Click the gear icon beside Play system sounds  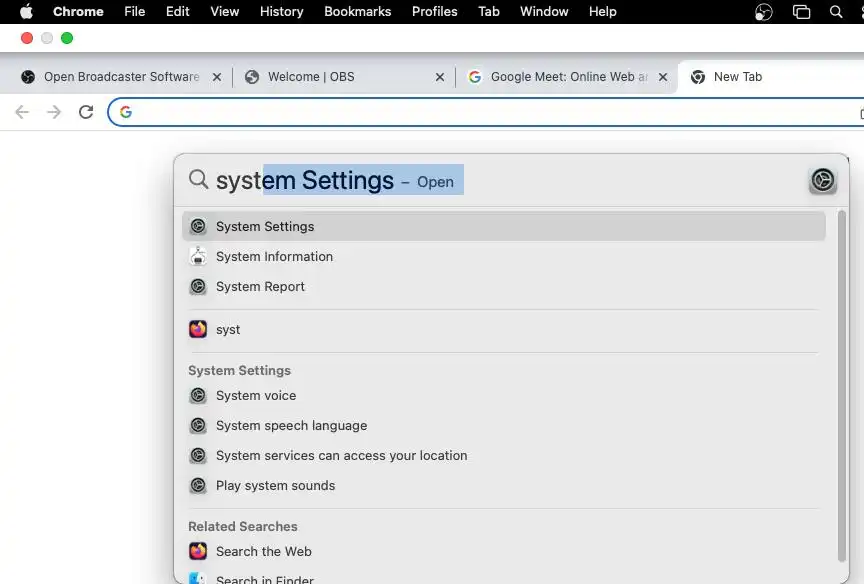click(198, 485)
